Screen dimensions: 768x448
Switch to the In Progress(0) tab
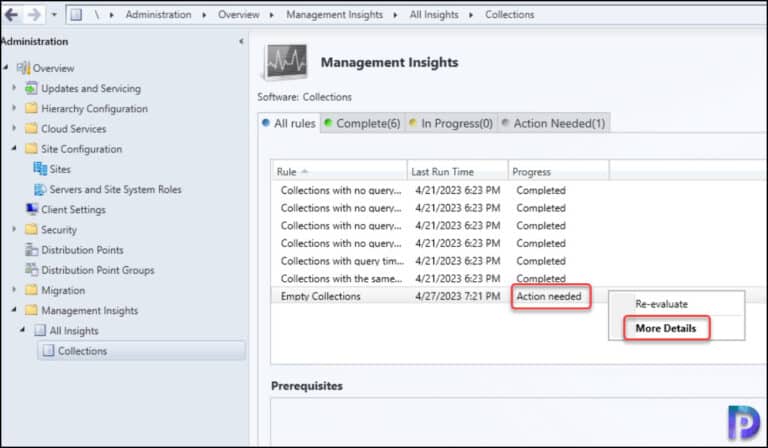(x=452, y=123)
